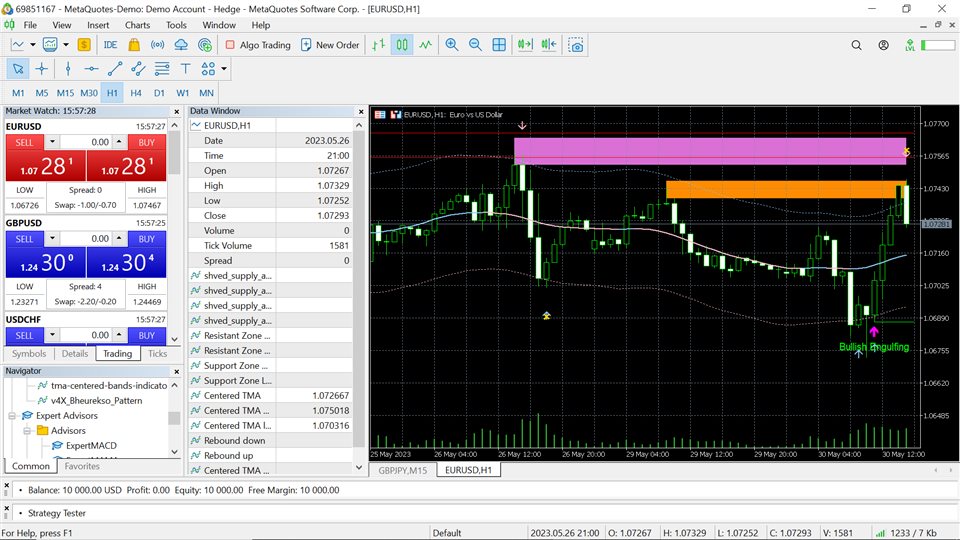
Task: Select the Text label tool
Action: tap(186, 69)
